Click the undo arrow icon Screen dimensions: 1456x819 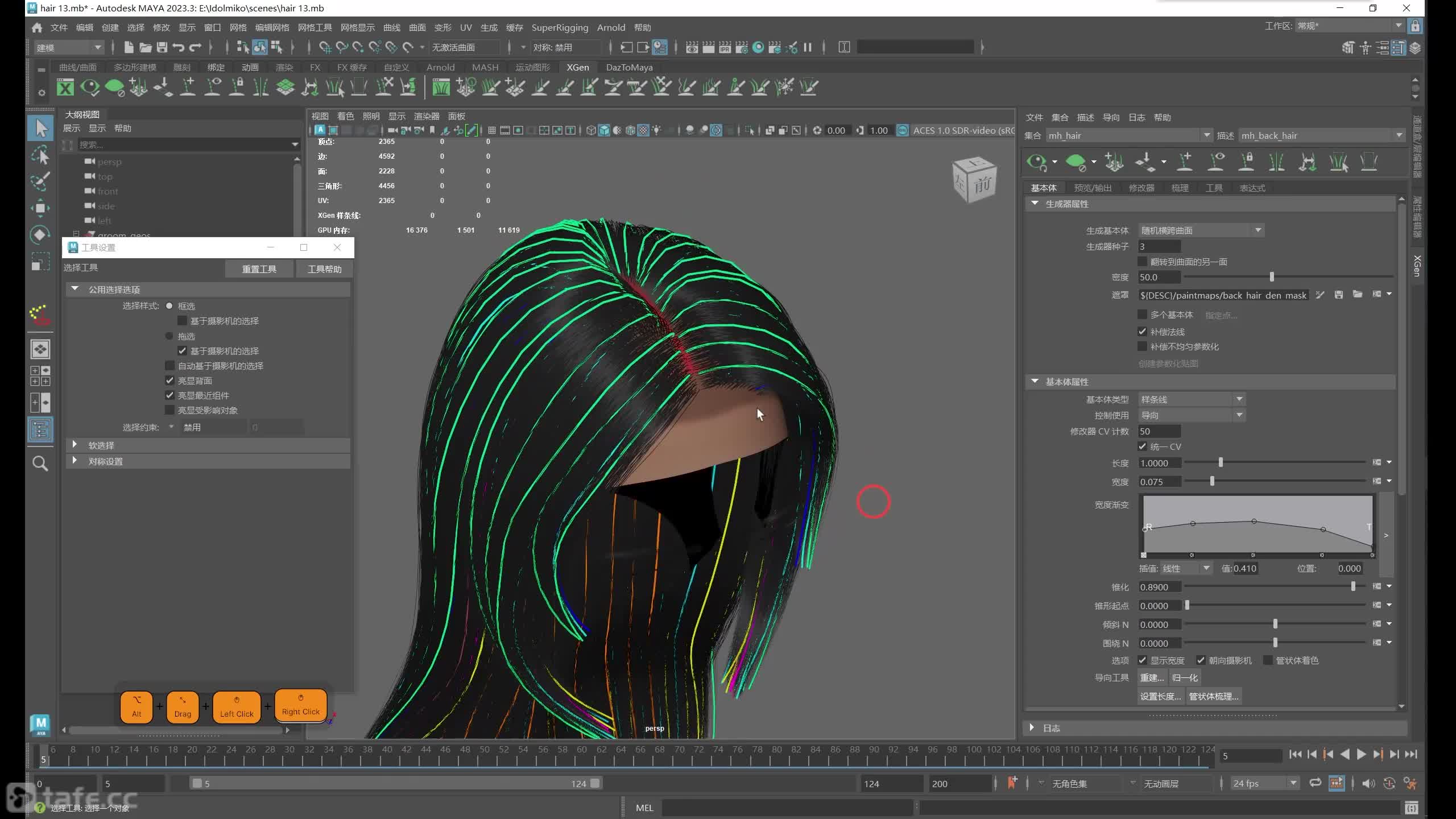click(x=179, y=47)
